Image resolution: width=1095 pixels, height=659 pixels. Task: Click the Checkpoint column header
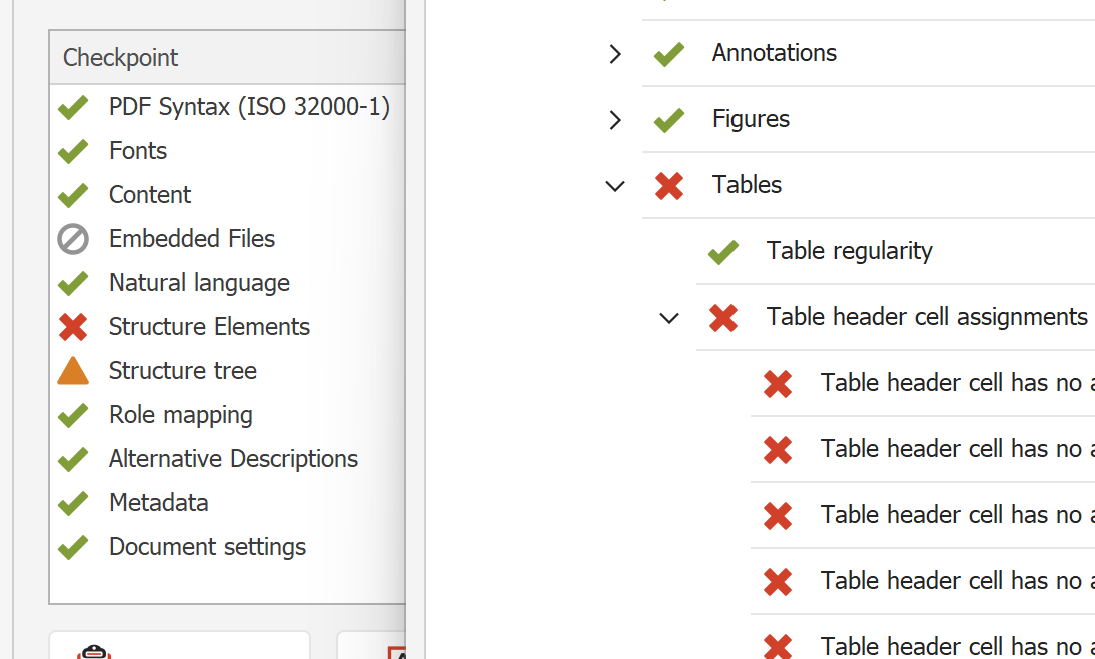tap(121, 58)
